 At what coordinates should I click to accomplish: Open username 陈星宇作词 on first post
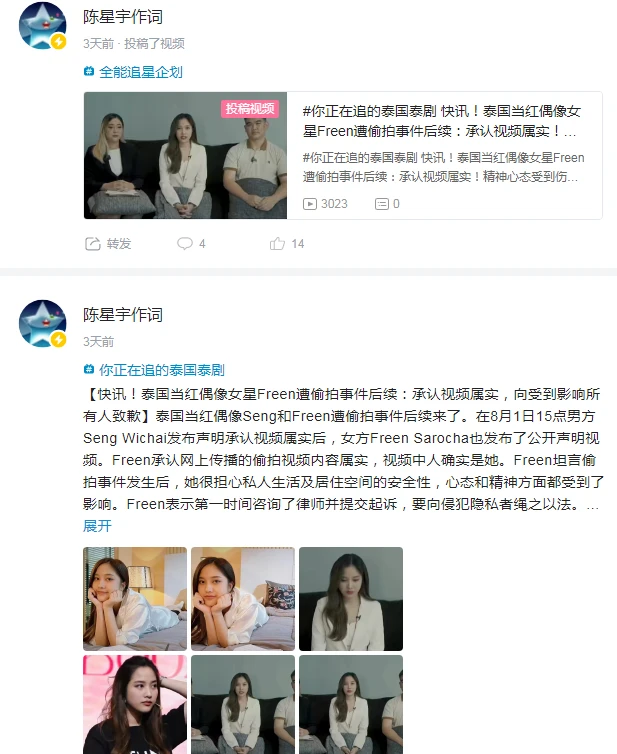tap(123, 17)
